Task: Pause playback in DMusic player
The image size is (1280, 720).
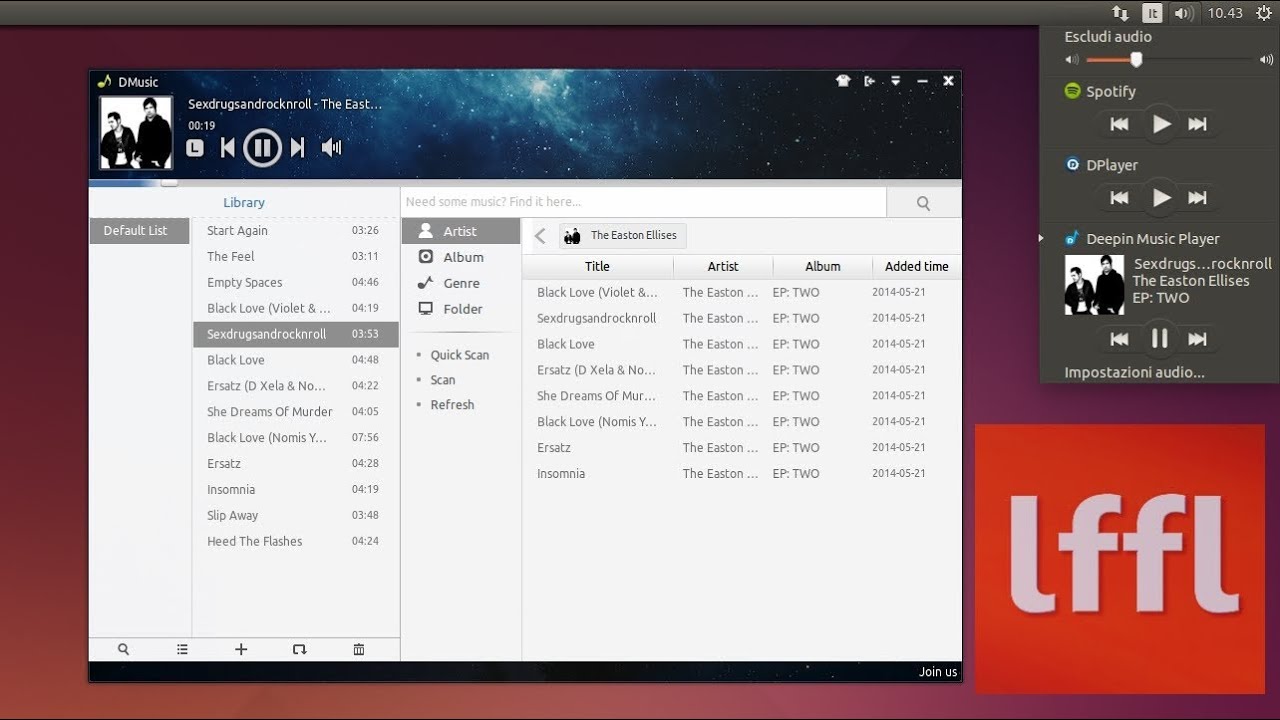Action: (262, 148)
